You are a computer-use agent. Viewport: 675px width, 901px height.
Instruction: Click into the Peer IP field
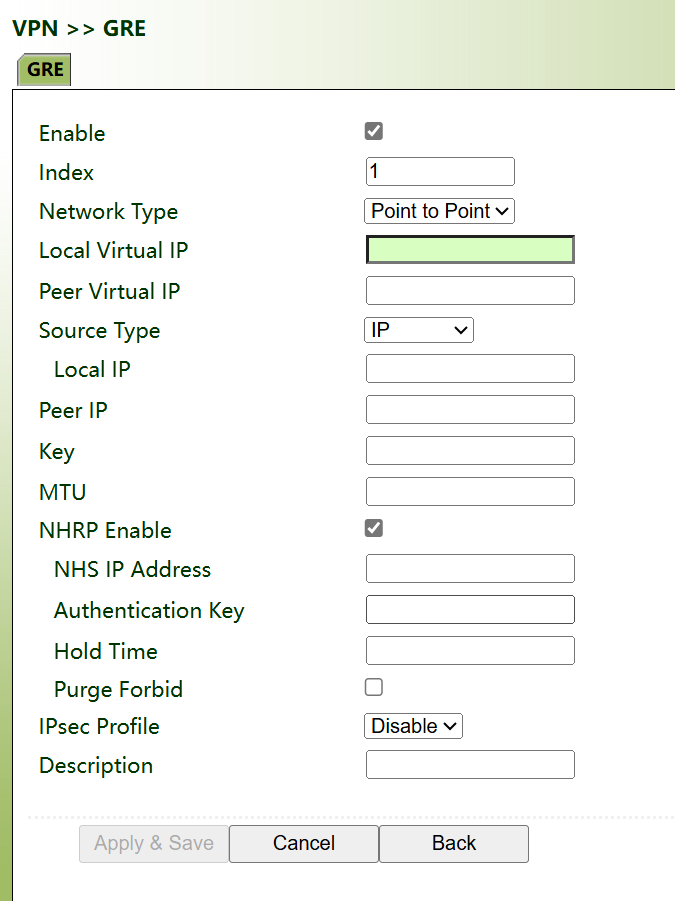pyautogui.click(x=470, y=409)
